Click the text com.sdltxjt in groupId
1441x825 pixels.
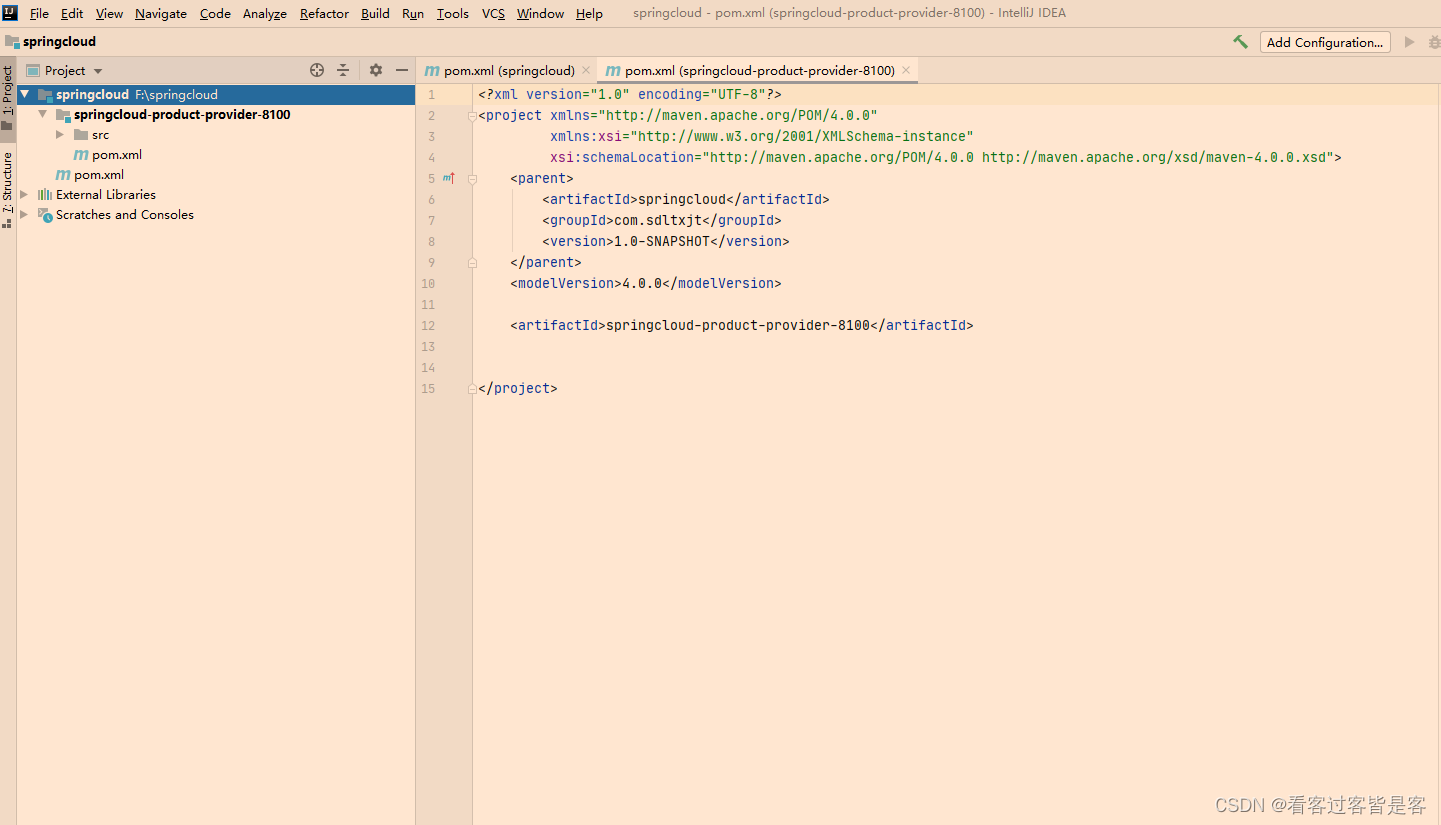(658, 220)
